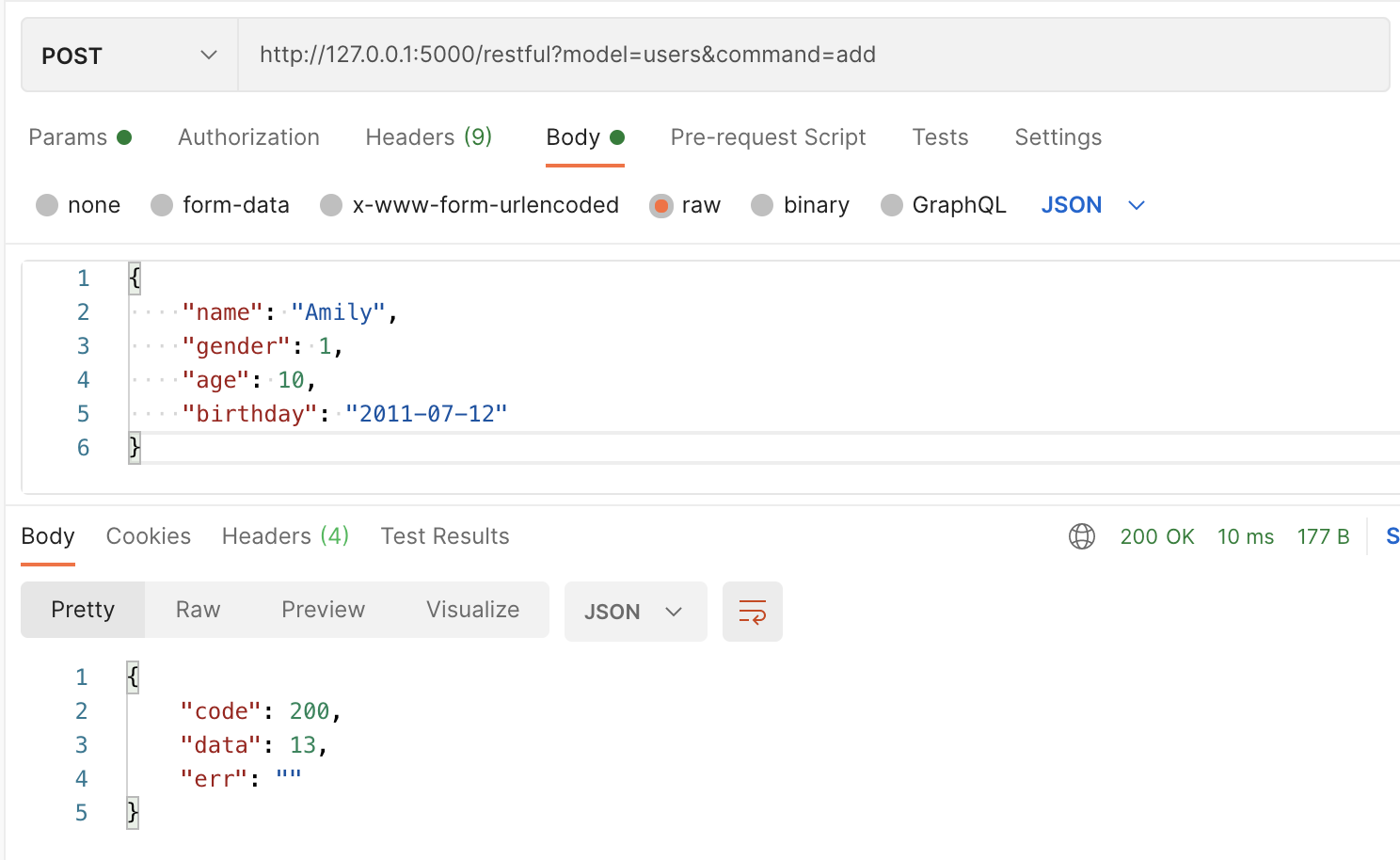Open the request Settings tab

coord(1058,137)
